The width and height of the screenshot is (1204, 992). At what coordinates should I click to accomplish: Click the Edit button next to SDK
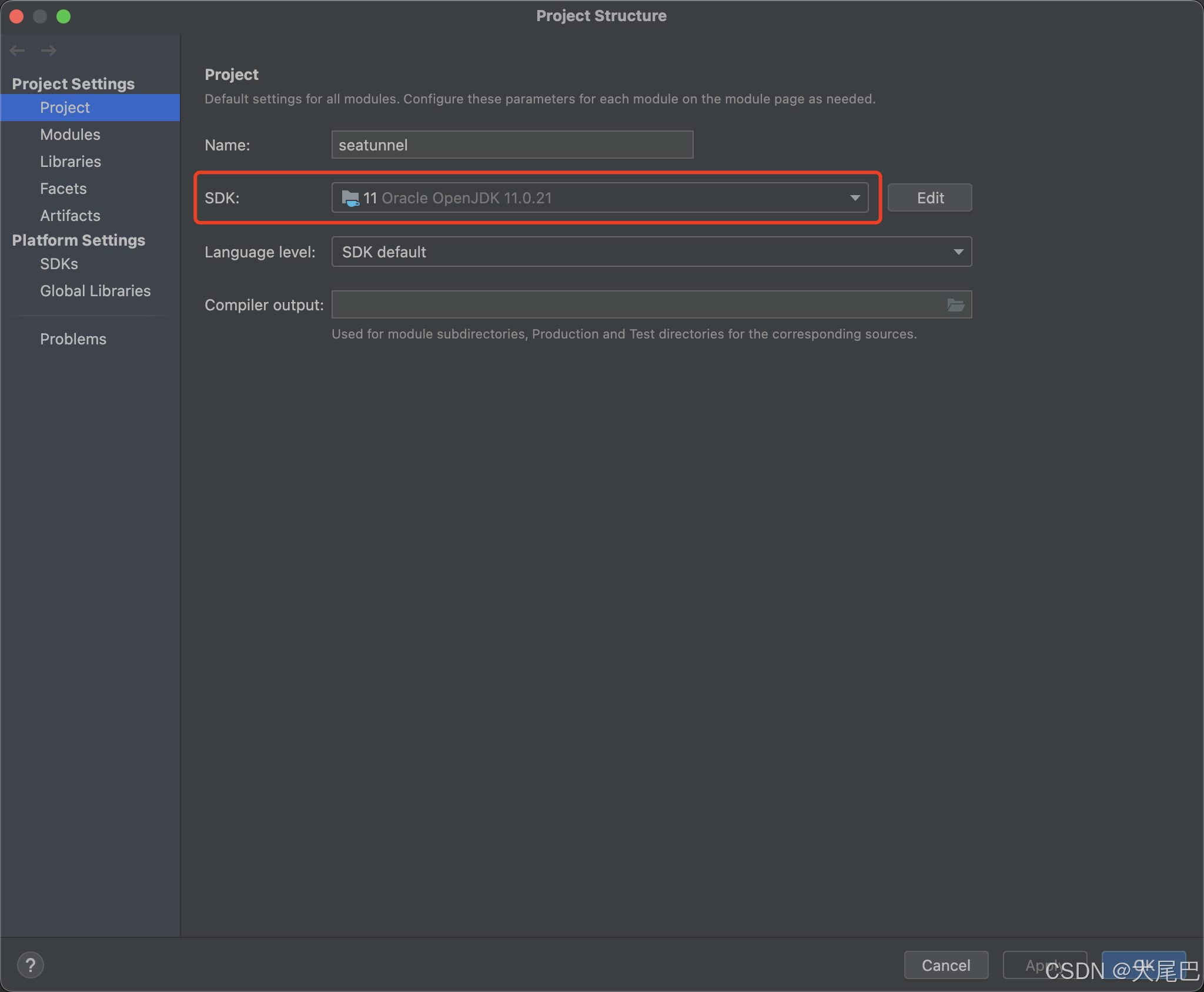(x=929, y=198)
